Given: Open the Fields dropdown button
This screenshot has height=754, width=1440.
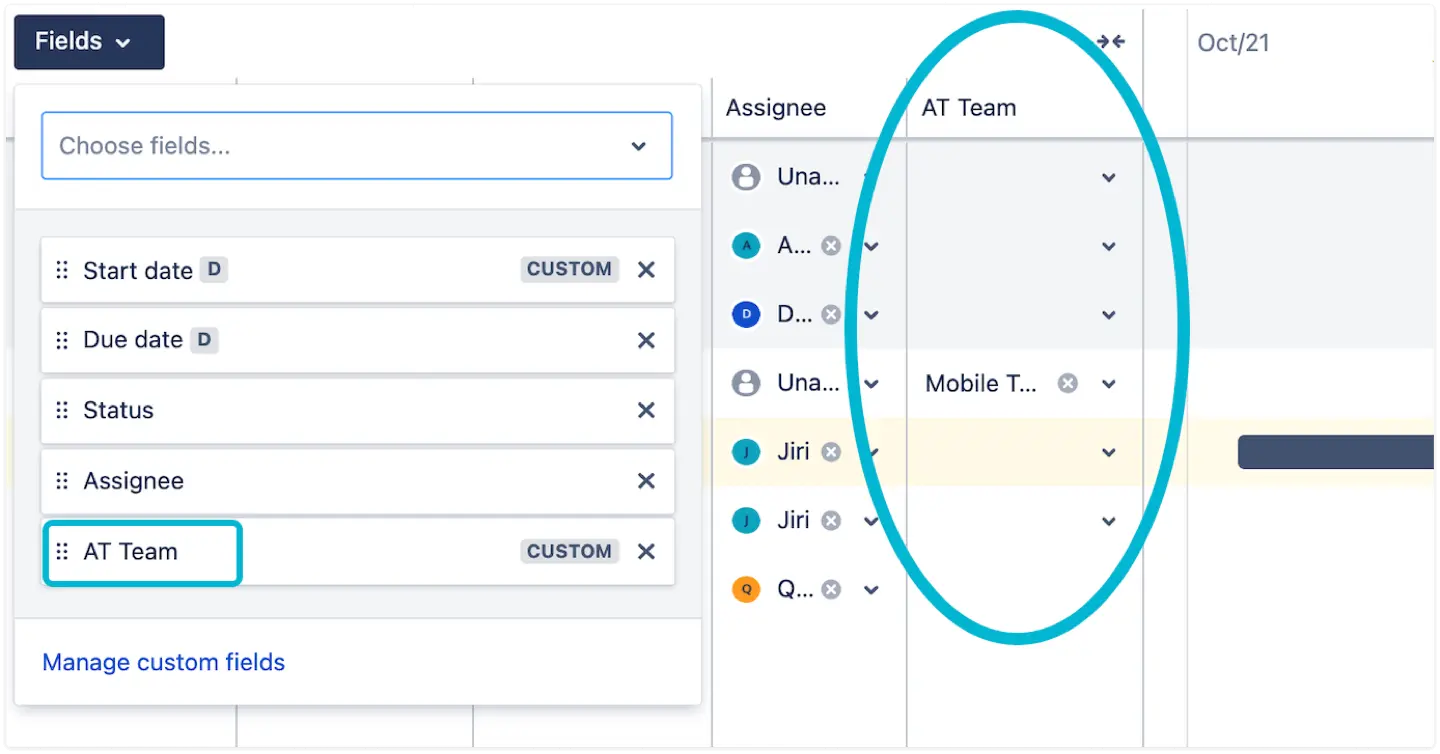Looking at the screenshot, I should [89, 42].
